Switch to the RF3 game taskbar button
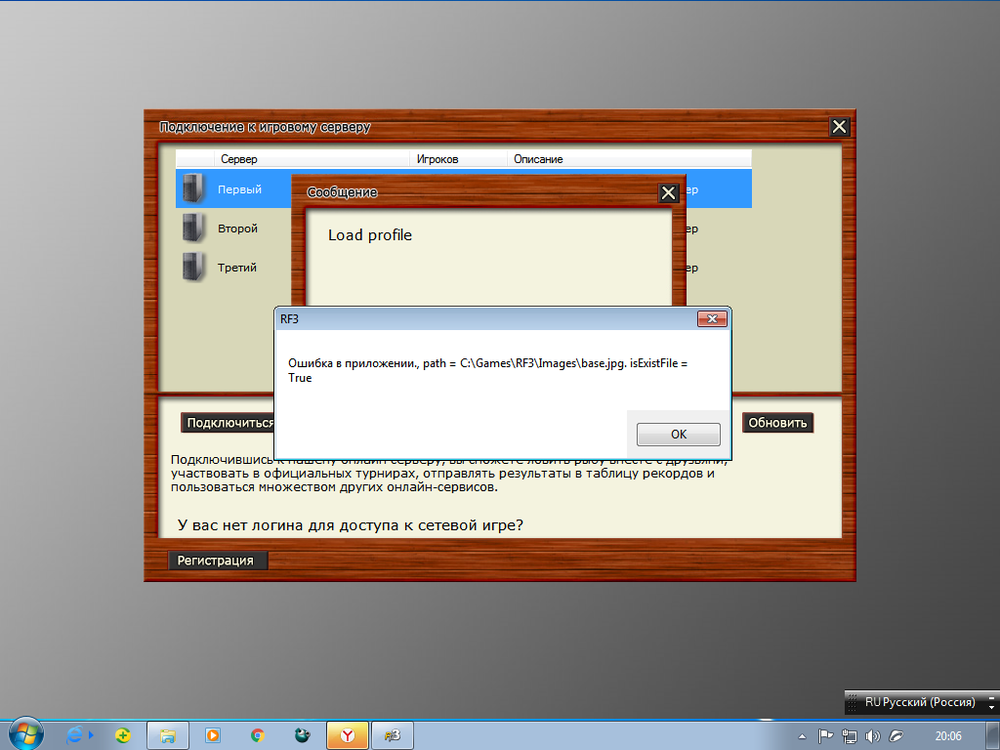The image size is (1000, 750). [x=393, y=735]
